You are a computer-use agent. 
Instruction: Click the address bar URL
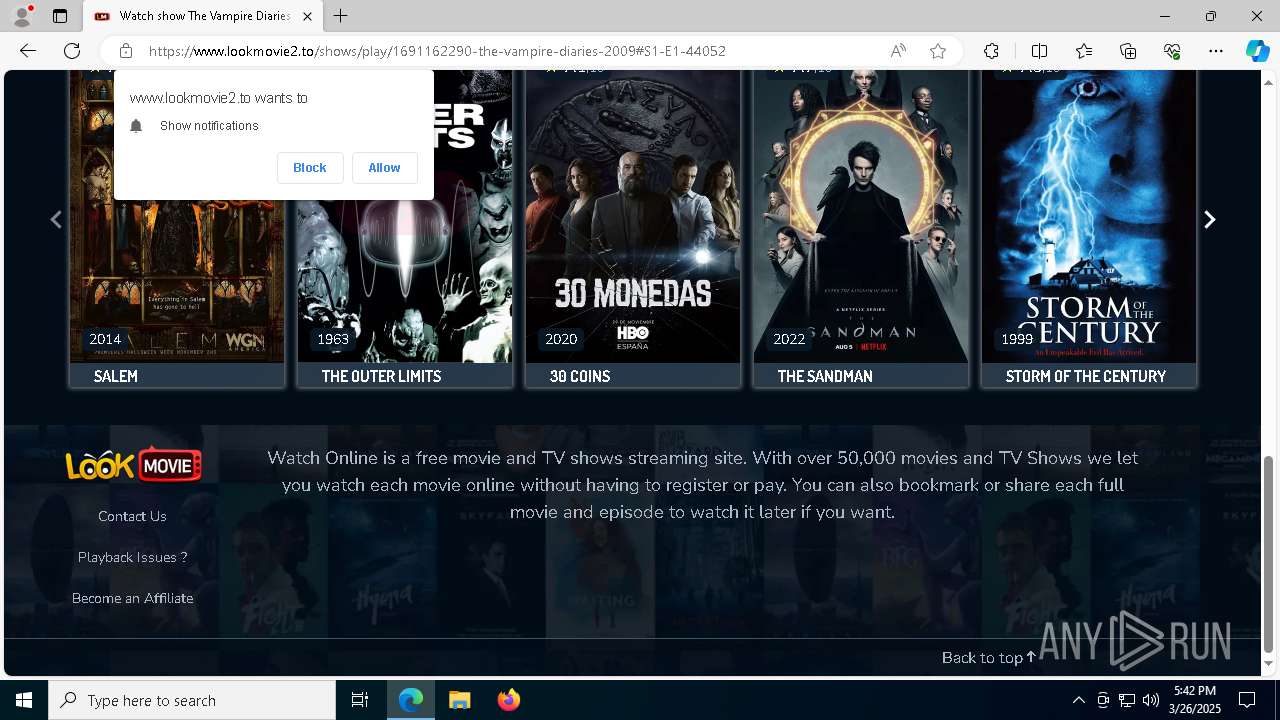click(x=437, y=51)
